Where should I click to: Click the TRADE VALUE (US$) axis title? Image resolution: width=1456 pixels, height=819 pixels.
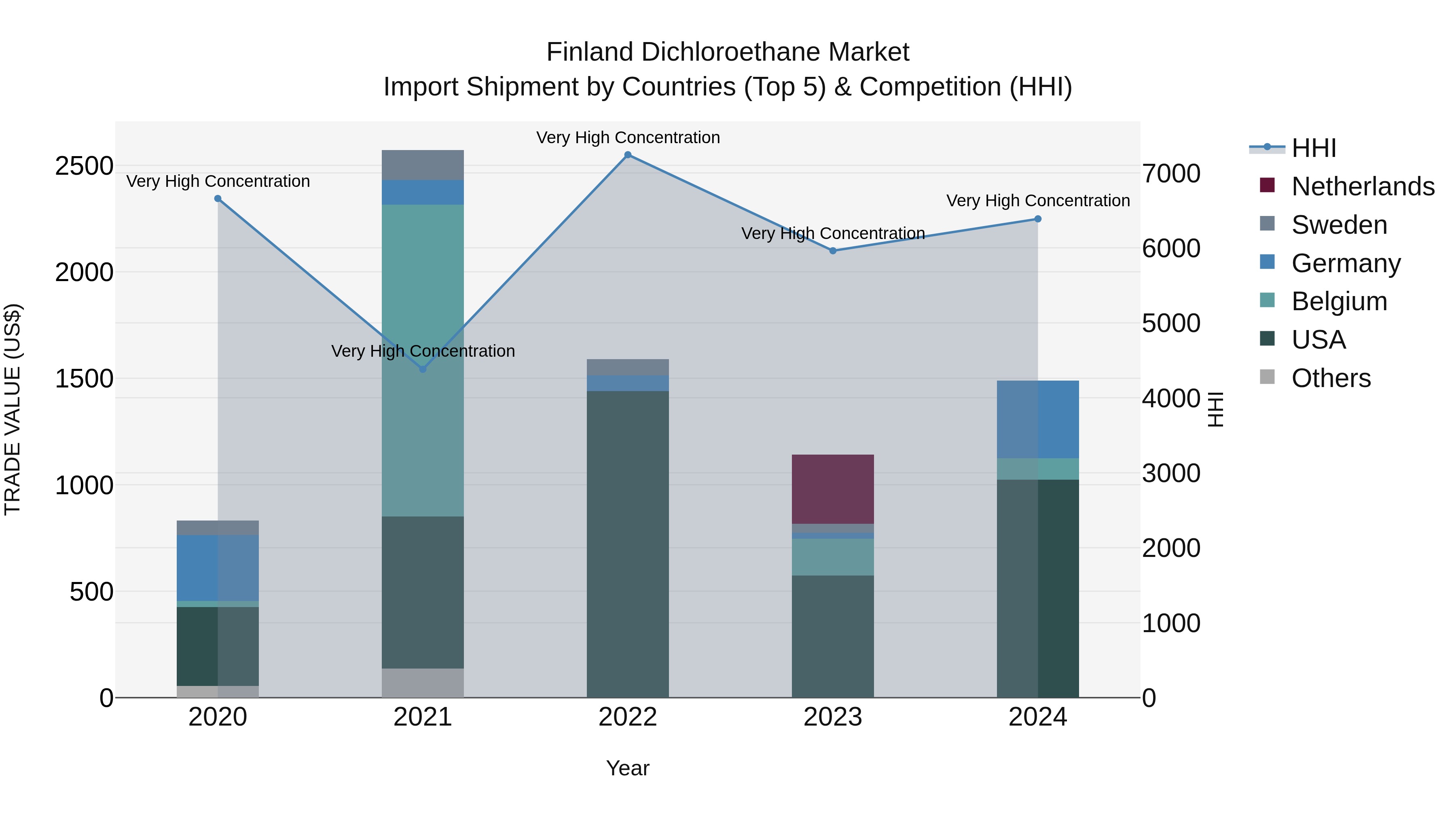click(x=13, y=409)
